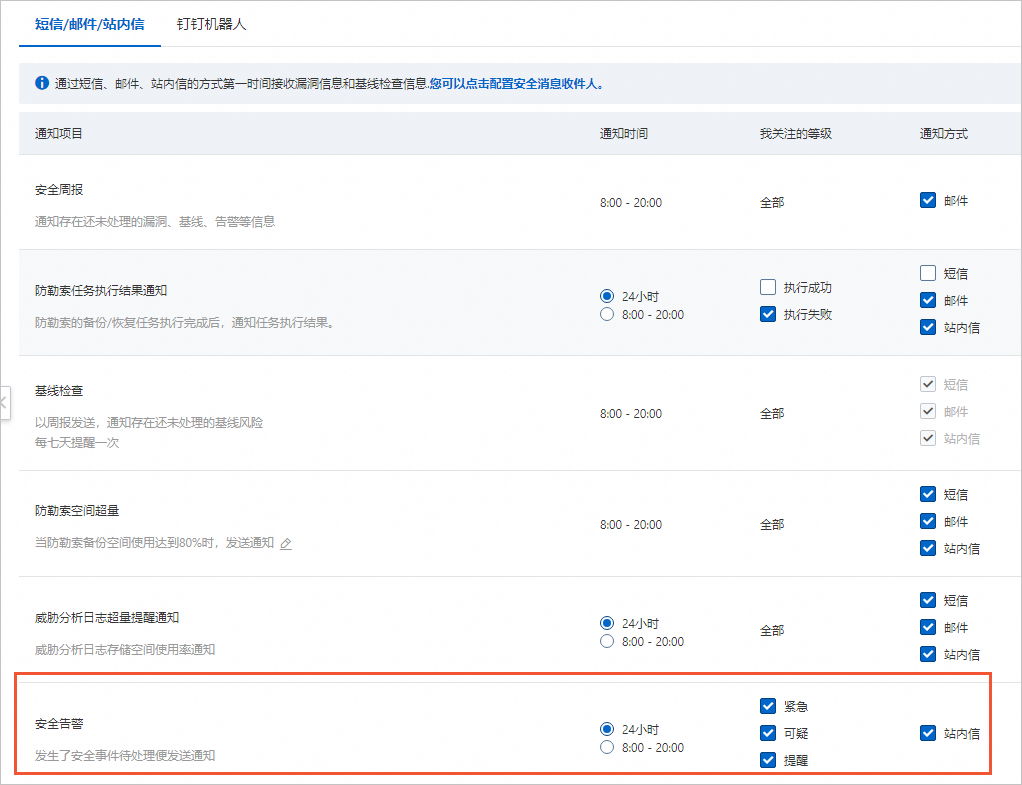Uncheck the 执行失败 level checkbox
Screen dimensions: 1022x785
click(768, 314)
